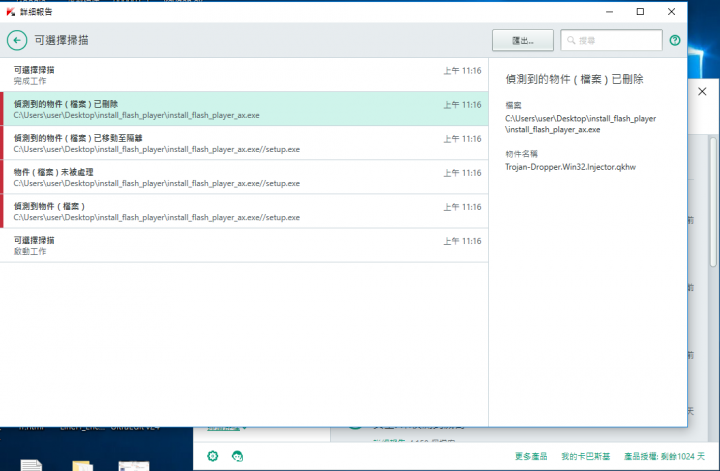The image size is (720, 471).
Task: Minimize the 詳細報告 window
Action: 609,11
